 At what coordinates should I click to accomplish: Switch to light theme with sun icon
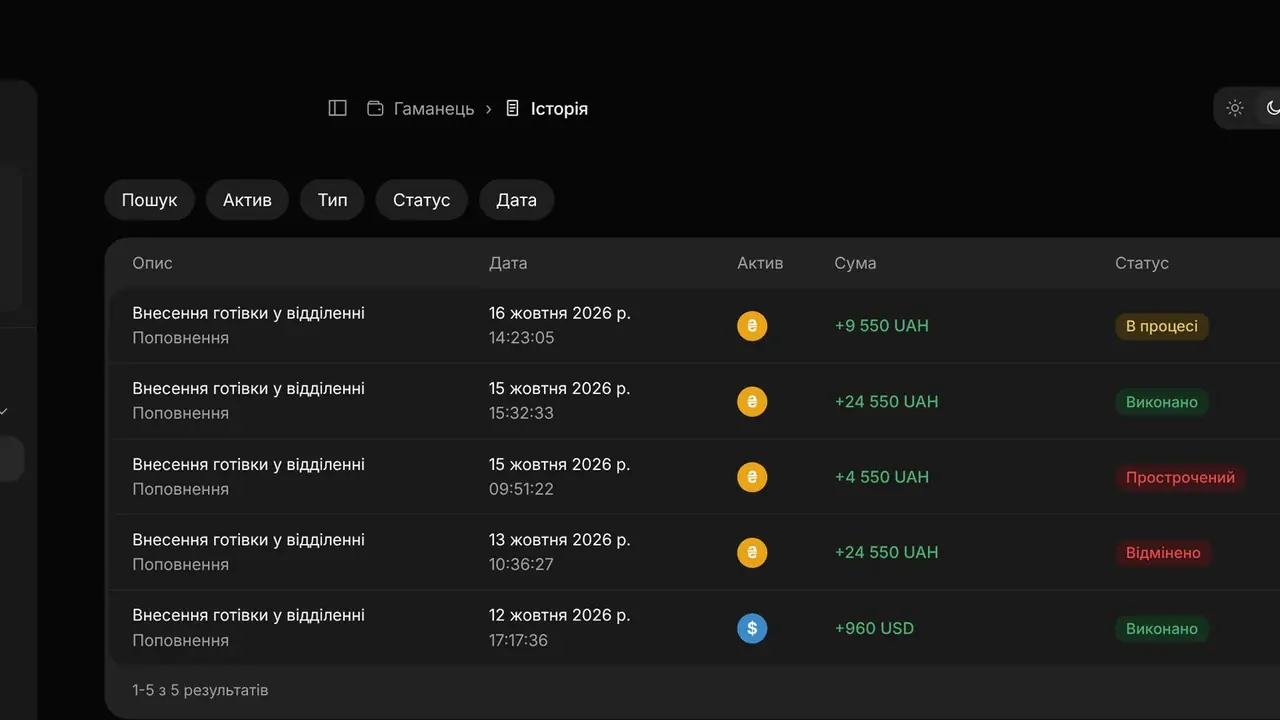point(1235,108)
